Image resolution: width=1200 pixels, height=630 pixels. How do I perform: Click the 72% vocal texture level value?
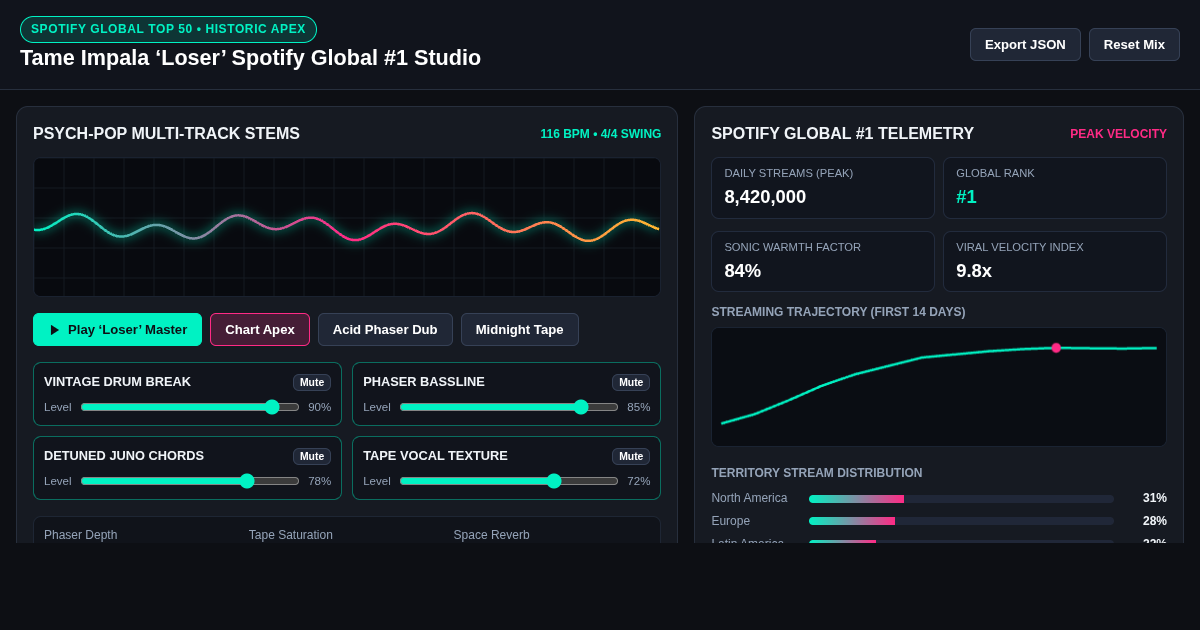(x=638, y=481)
